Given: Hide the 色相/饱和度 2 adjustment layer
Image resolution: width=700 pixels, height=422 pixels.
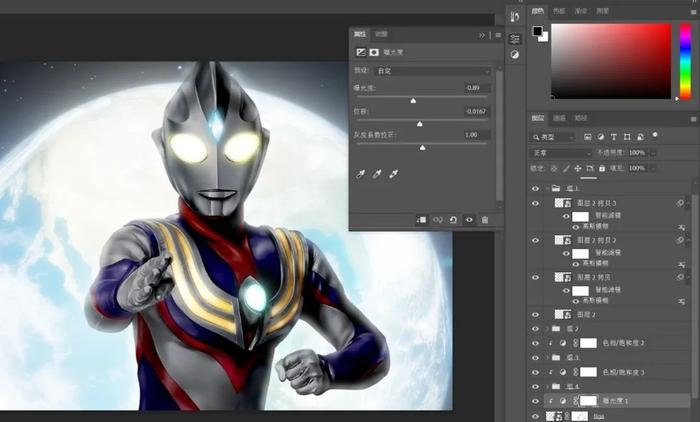Looking at the screenshot, I should pyautogui.click(x=535, y=343).
